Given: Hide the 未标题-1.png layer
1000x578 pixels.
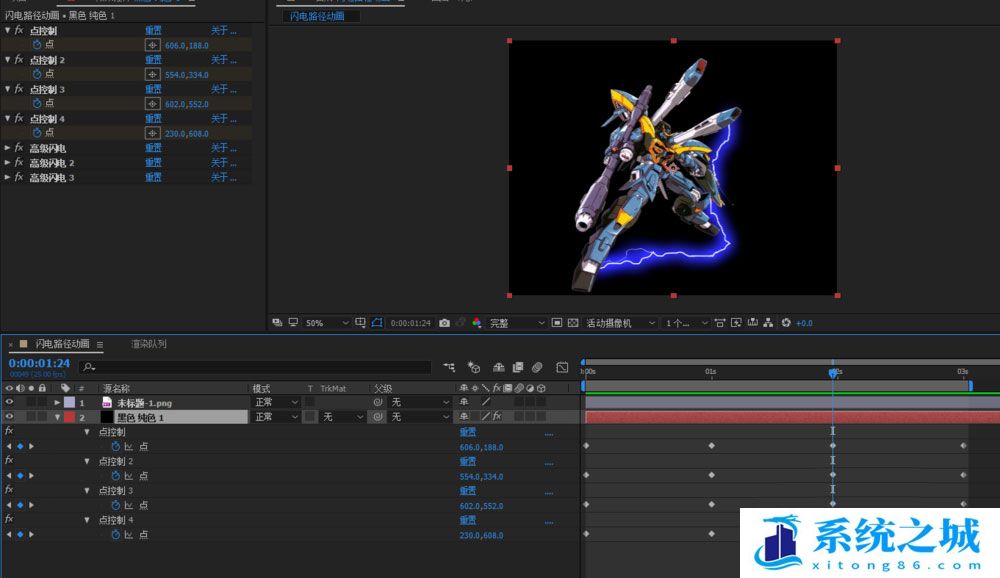Looking at the screenshot, I should 9,402.
